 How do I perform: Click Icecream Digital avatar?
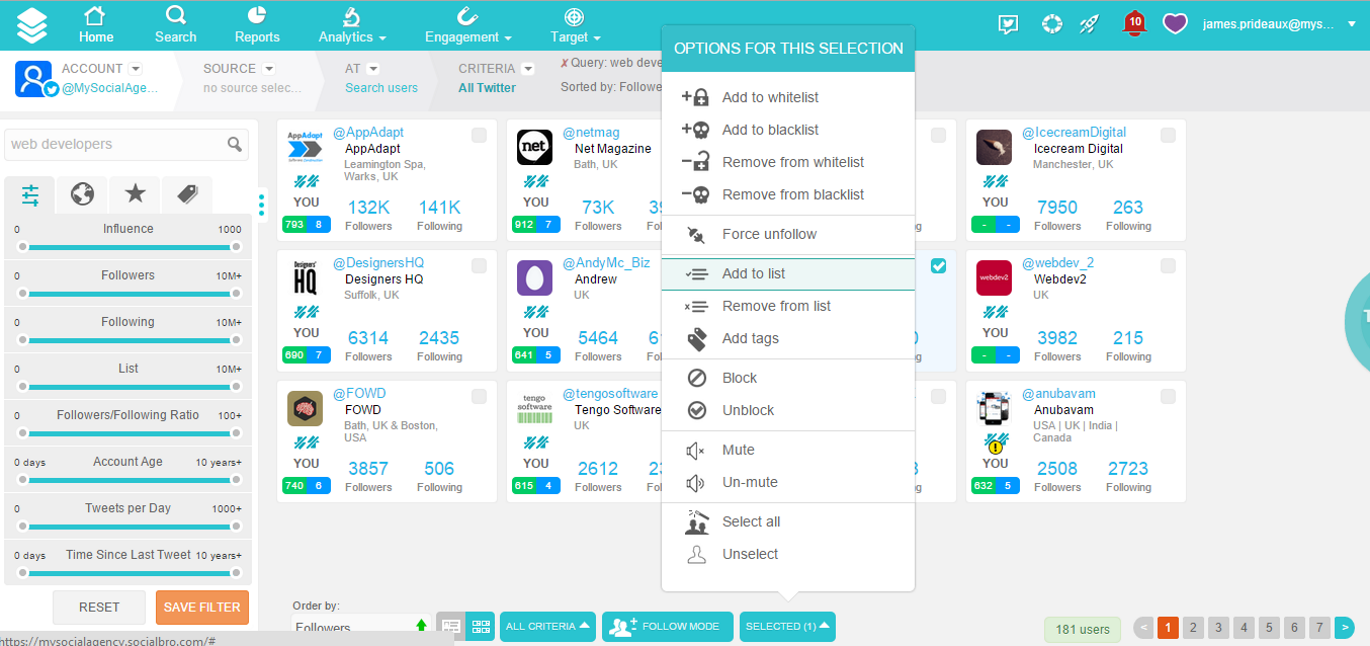point(994,147)
